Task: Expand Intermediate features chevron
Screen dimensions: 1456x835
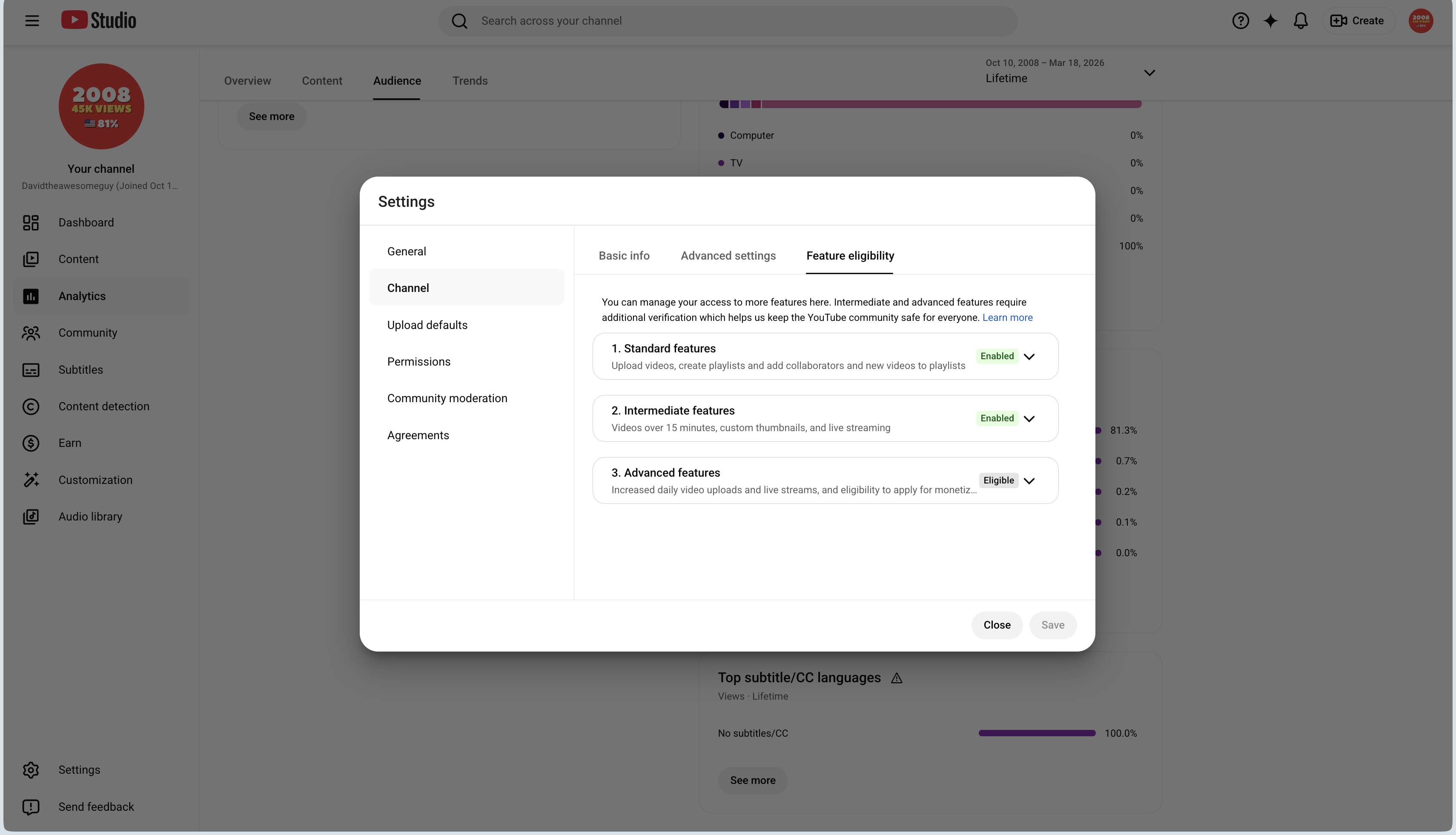Action: click(x=1029, y=419)
